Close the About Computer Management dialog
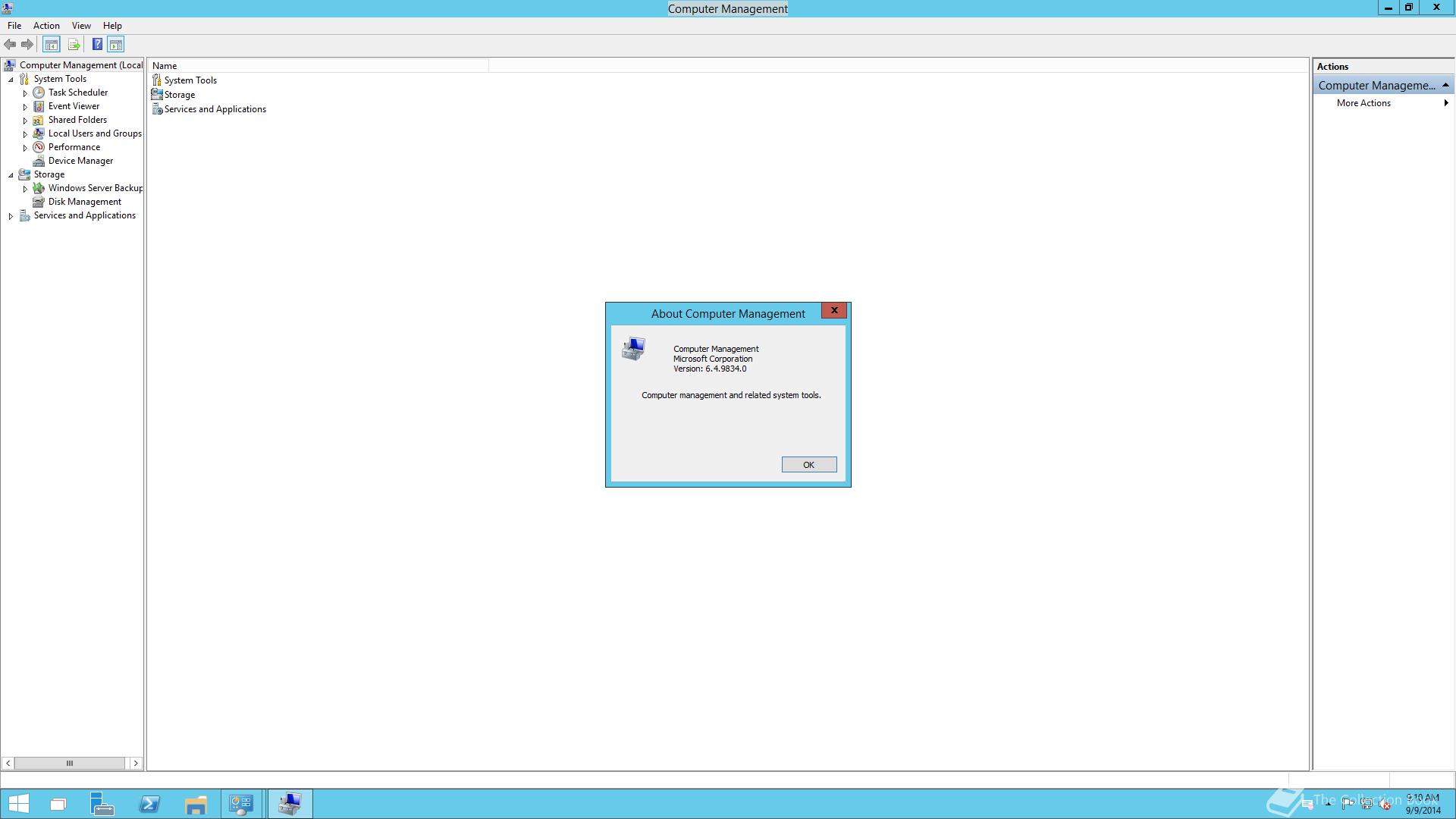This screenshot has height=819, width=1456. (834, 311)
